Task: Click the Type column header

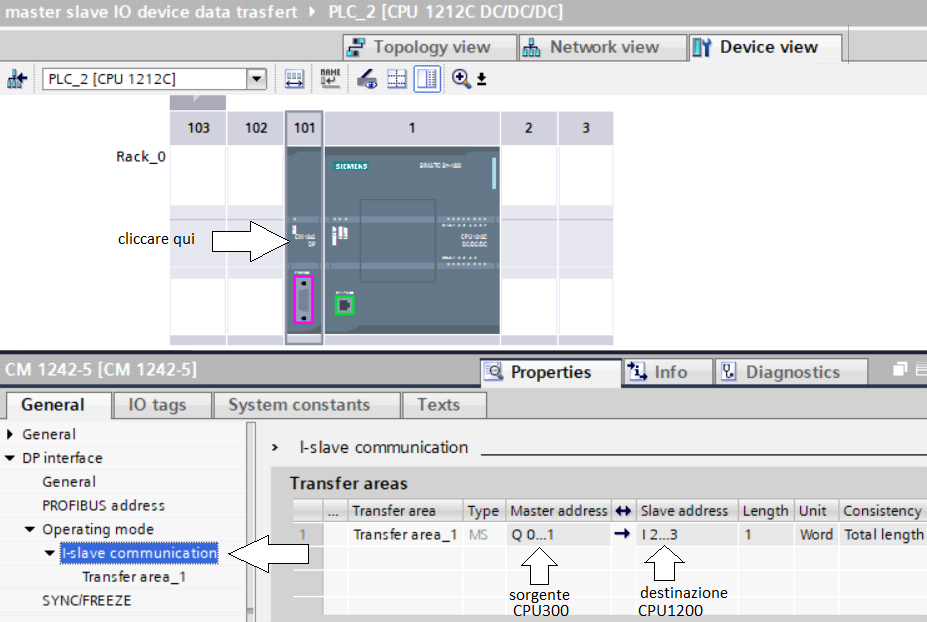Action: pyautogui.click(x=484, y=510)
